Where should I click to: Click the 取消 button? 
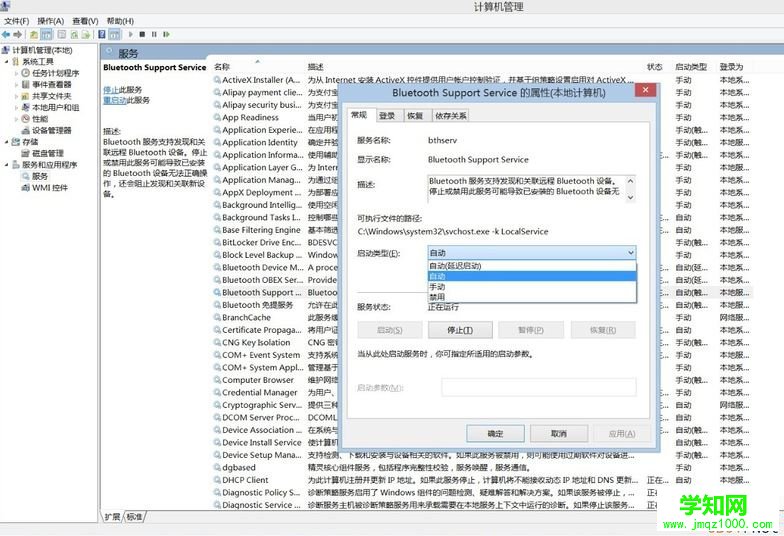[559, 434]
